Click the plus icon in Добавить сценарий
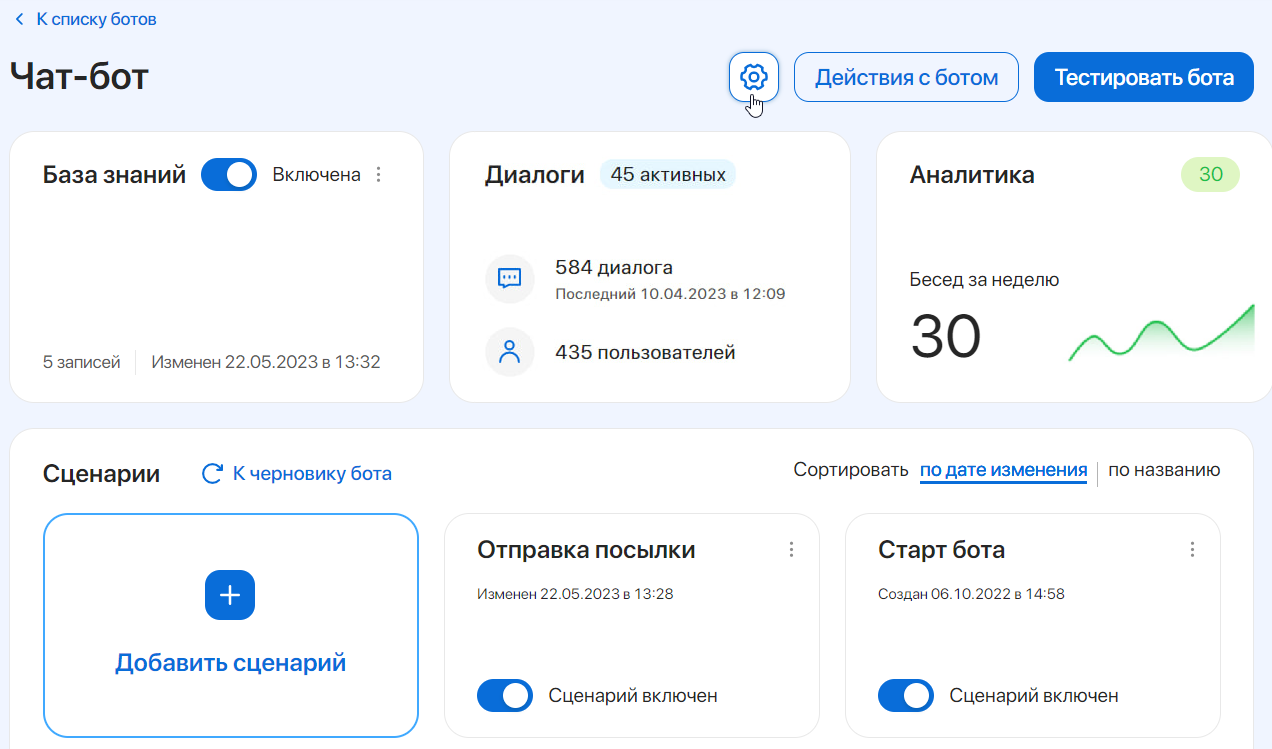The width and height of the screenshot is (1272, 749). (230, 595)
